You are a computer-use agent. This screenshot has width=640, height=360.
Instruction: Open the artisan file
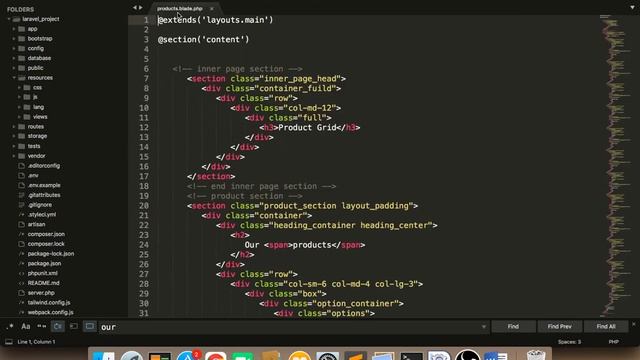pos(36,224)
